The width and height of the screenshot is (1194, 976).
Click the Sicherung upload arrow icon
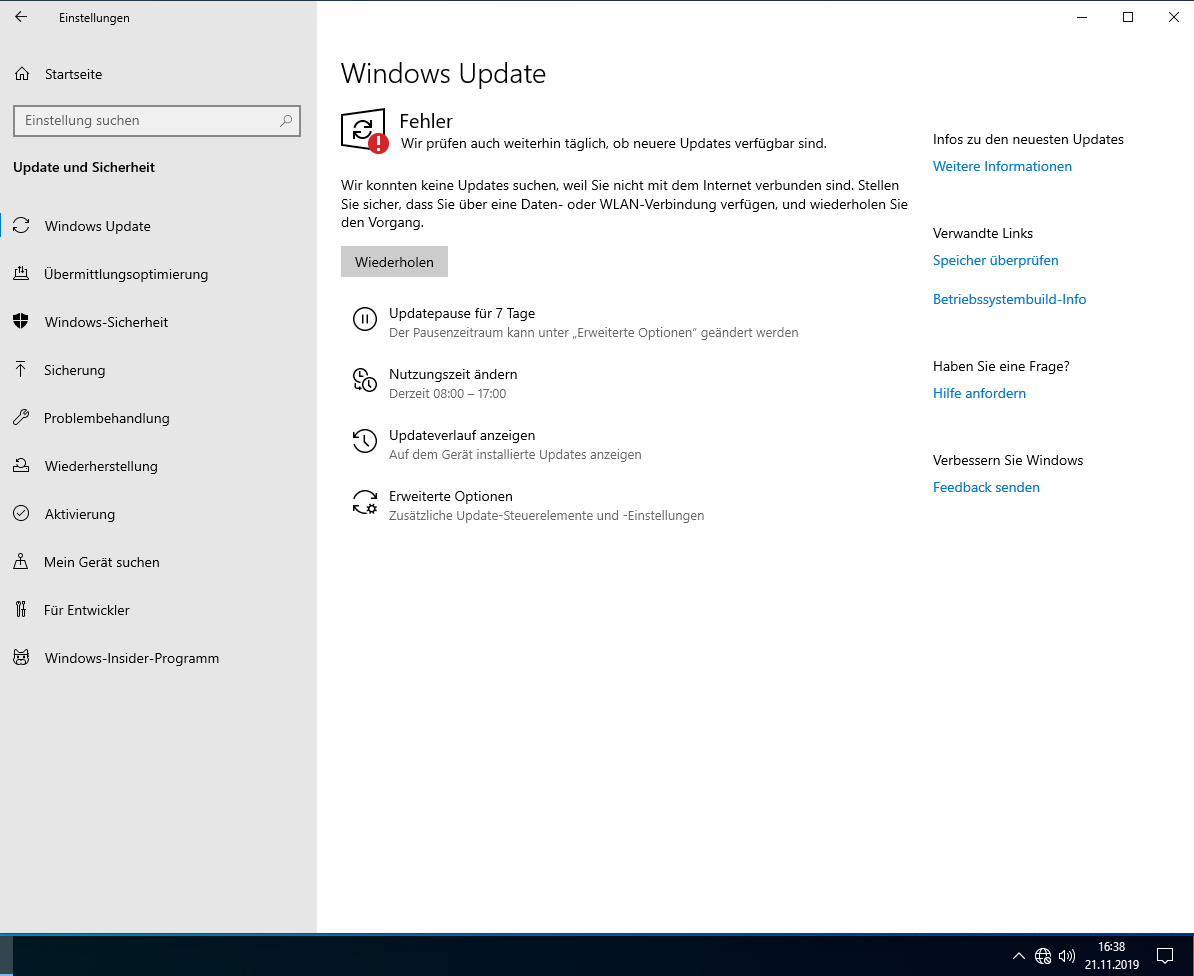tap(21, 369)
